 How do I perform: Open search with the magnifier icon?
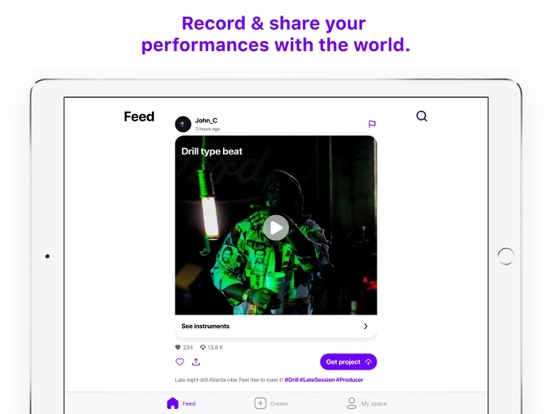click(x=421, y=116)
